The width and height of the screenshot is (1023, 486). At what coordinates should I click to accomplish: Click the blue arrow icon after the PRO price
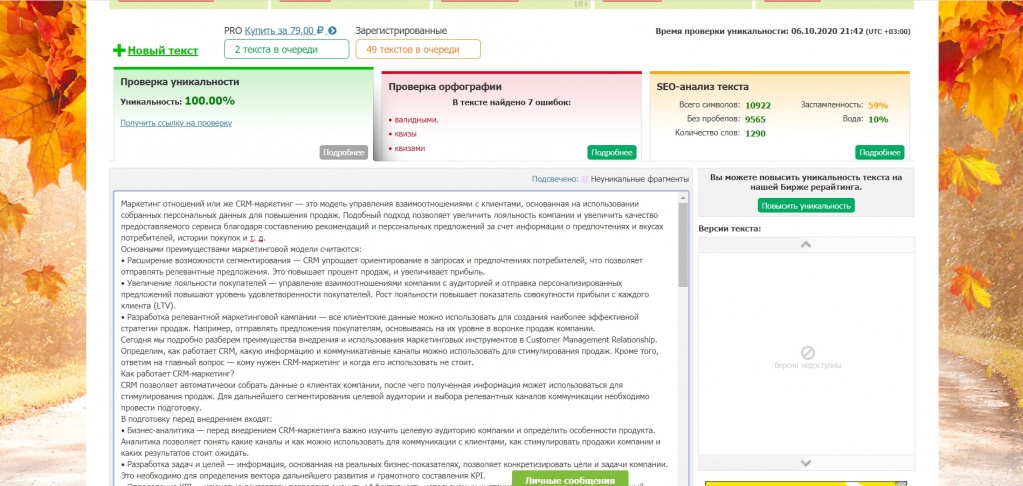click(x=332, y=31)
